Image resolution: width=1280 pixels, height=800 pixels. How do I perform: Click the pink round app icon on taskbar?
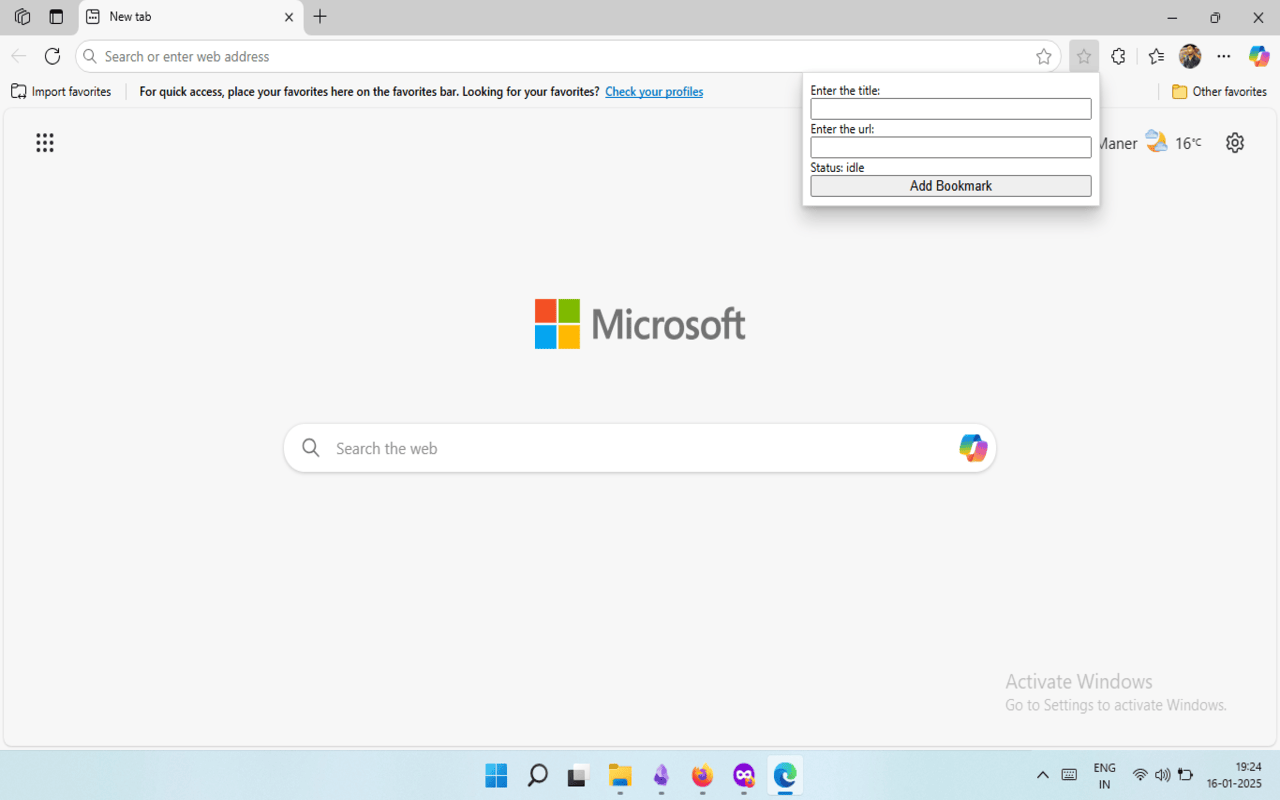(743, 775)
